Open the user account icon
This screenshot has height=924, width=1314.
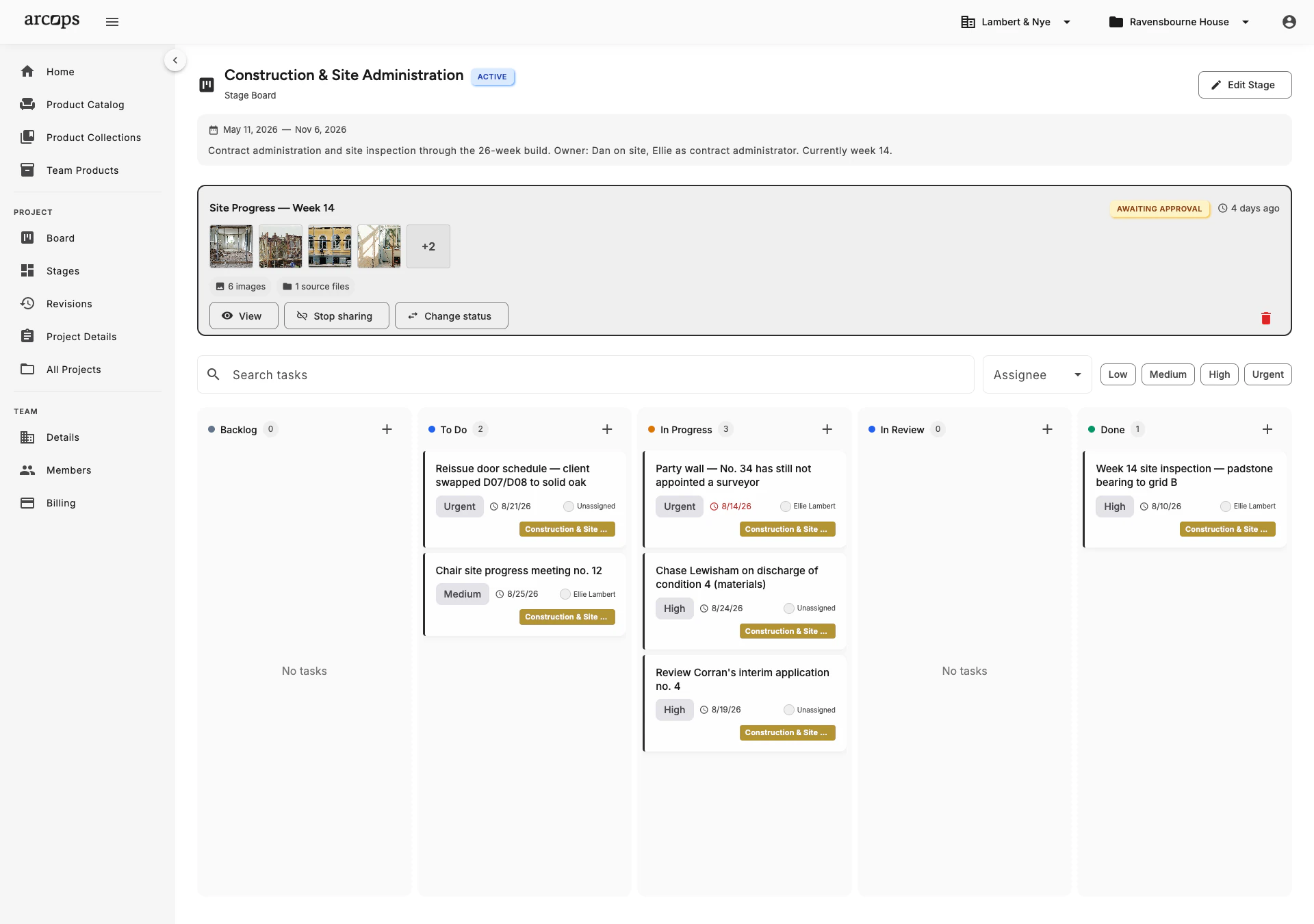point(1289,22)
